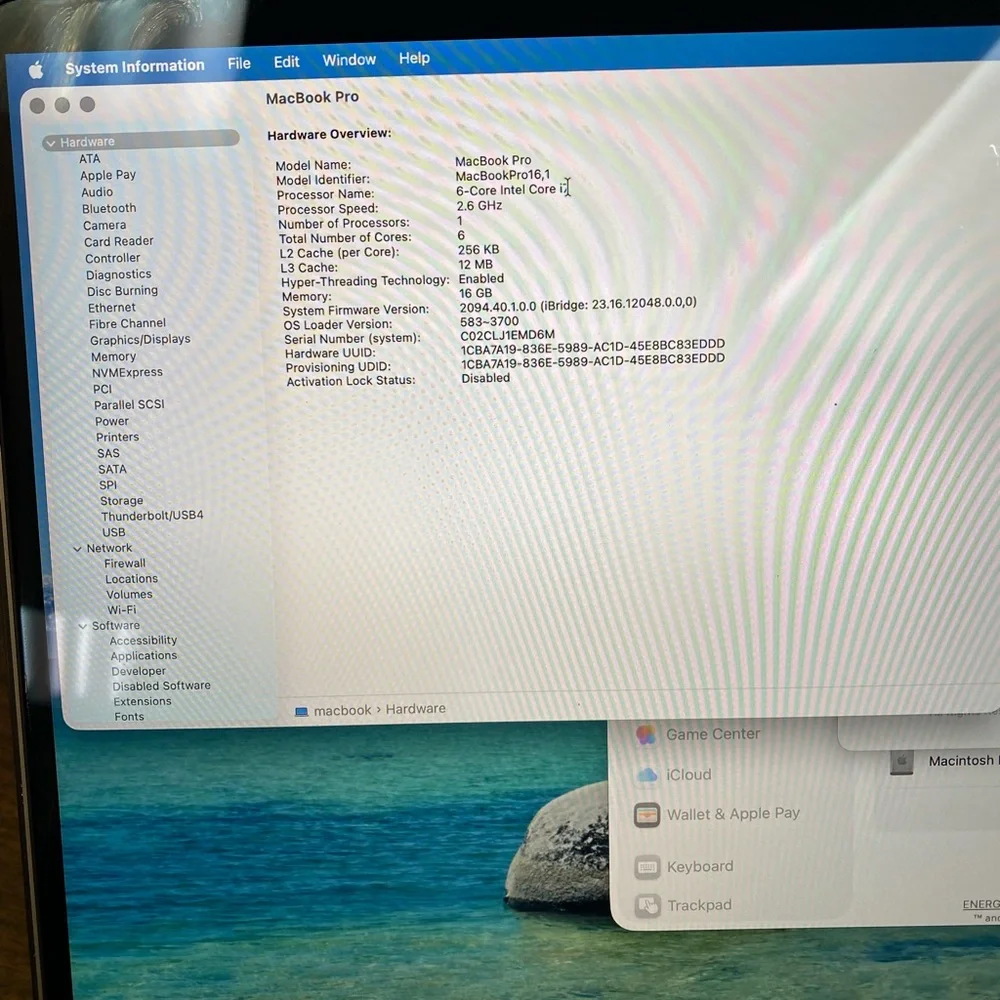Image resolution: width=1000 pixels, height=1000 pixels.
Task: Select Wi-Fi under Network
Action: [122, 610]
